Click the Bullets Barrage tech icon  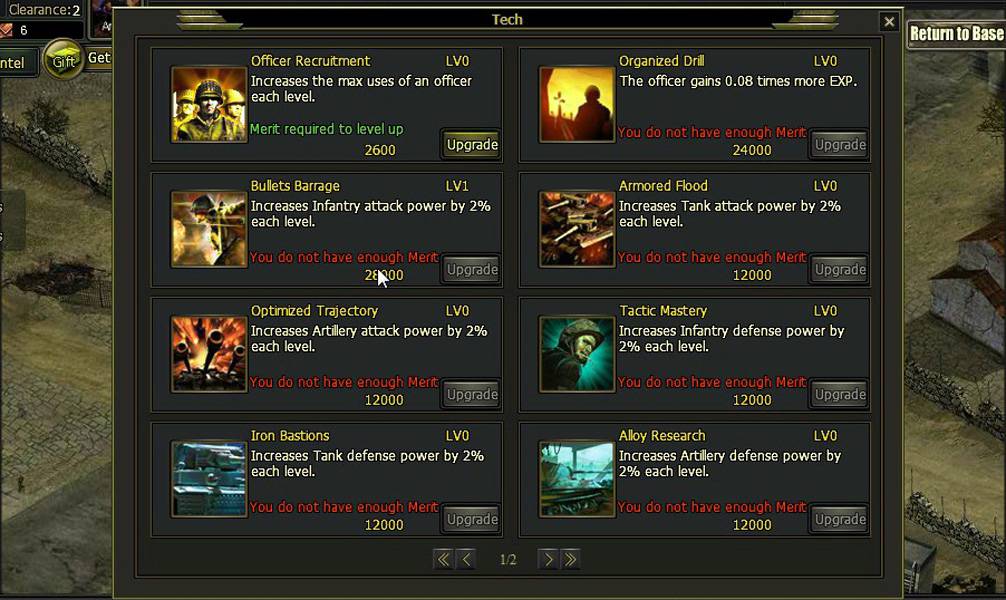(x=209, y=229)
